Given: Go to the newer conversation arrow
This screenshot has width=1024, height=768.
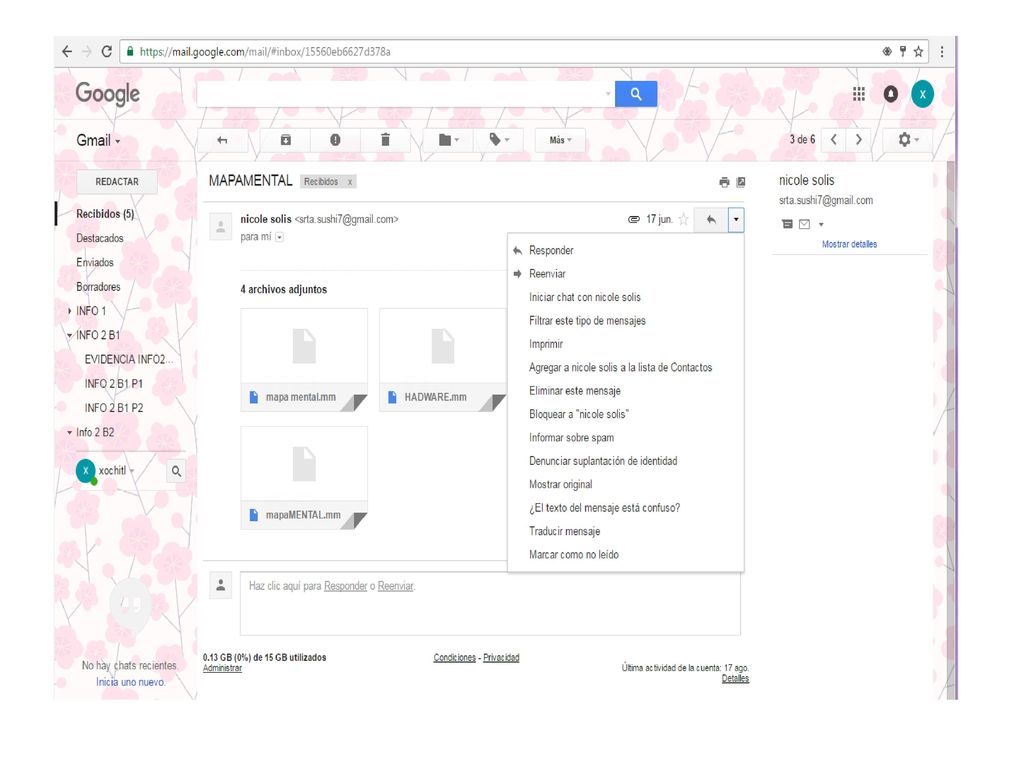Looking at the screenshot, I should click(x=834, y=140).
